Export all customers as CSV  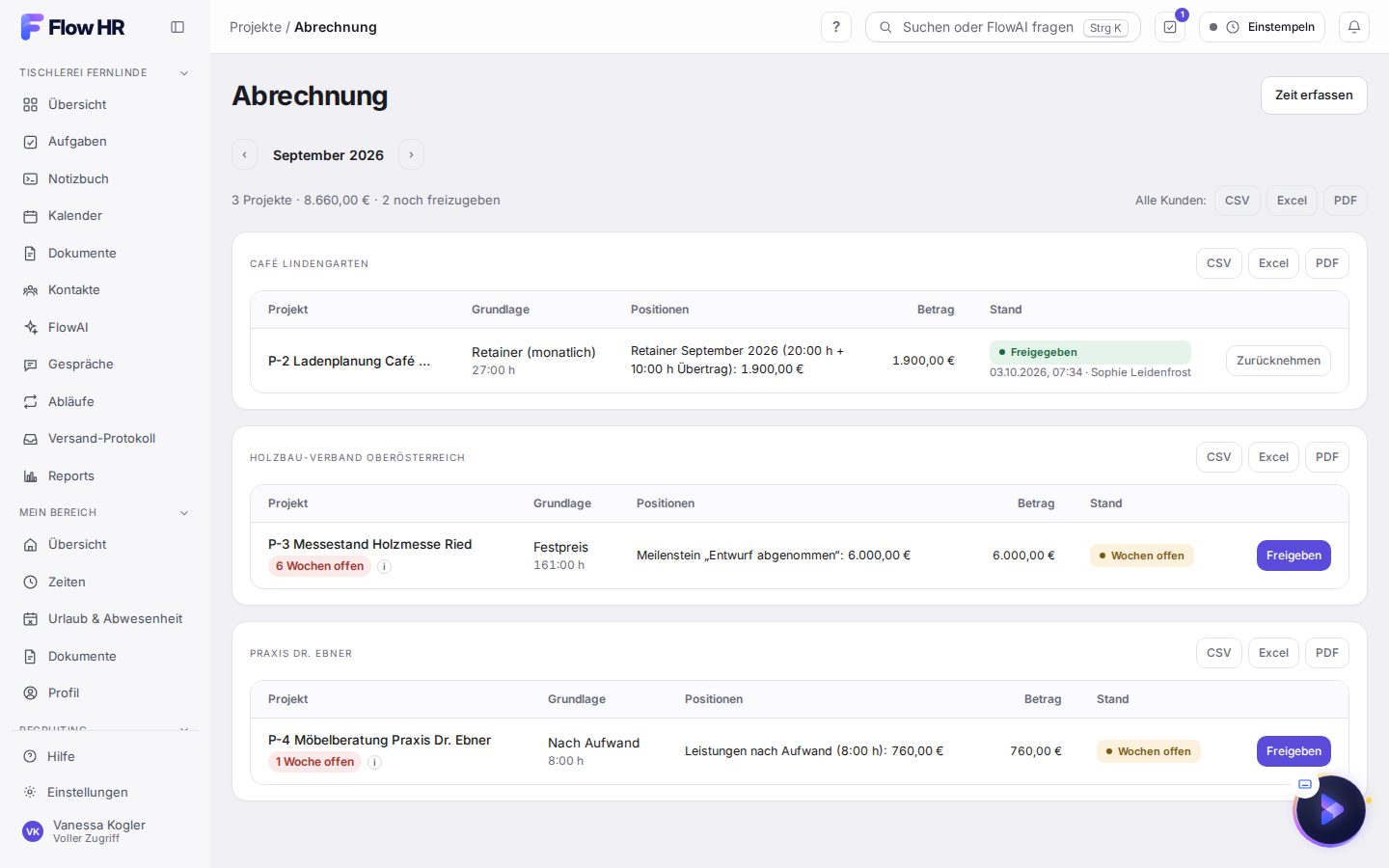click(1237, 201)
